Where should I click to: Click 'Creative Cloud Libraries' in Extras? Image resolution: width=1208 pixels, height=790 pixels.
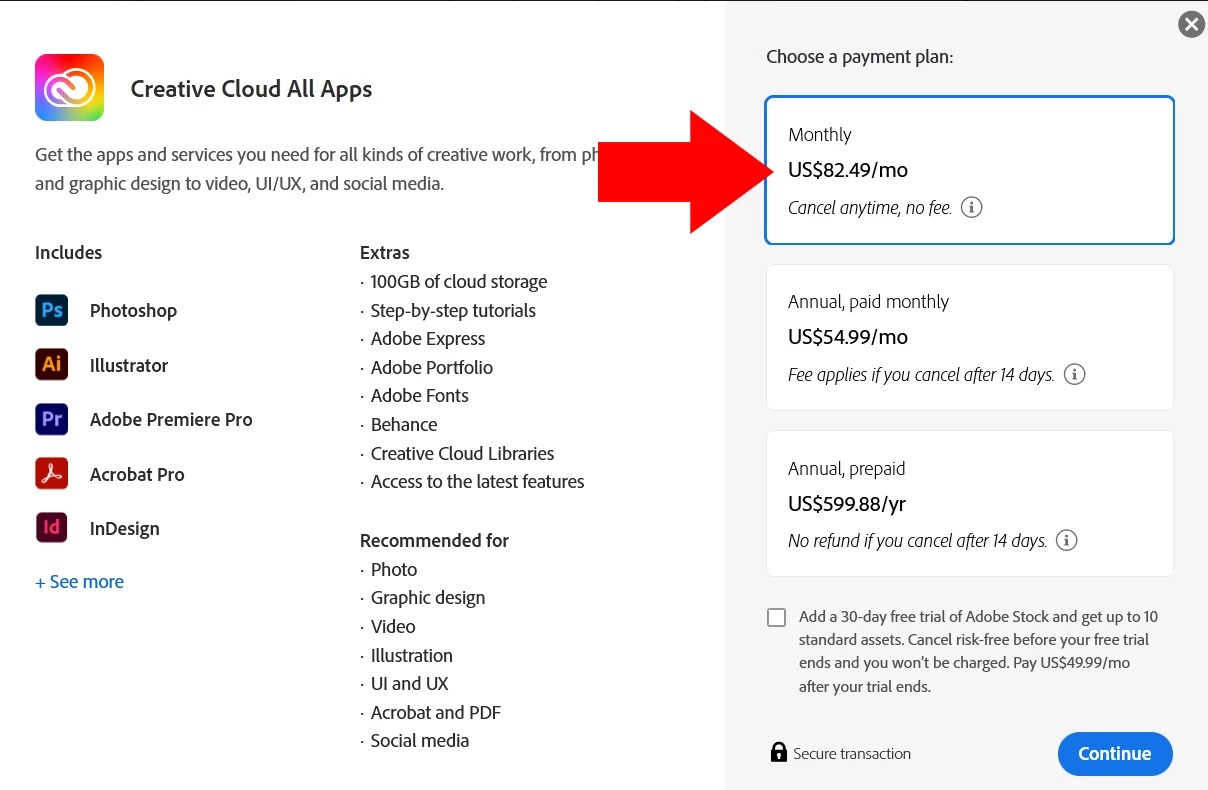(462, 453)
